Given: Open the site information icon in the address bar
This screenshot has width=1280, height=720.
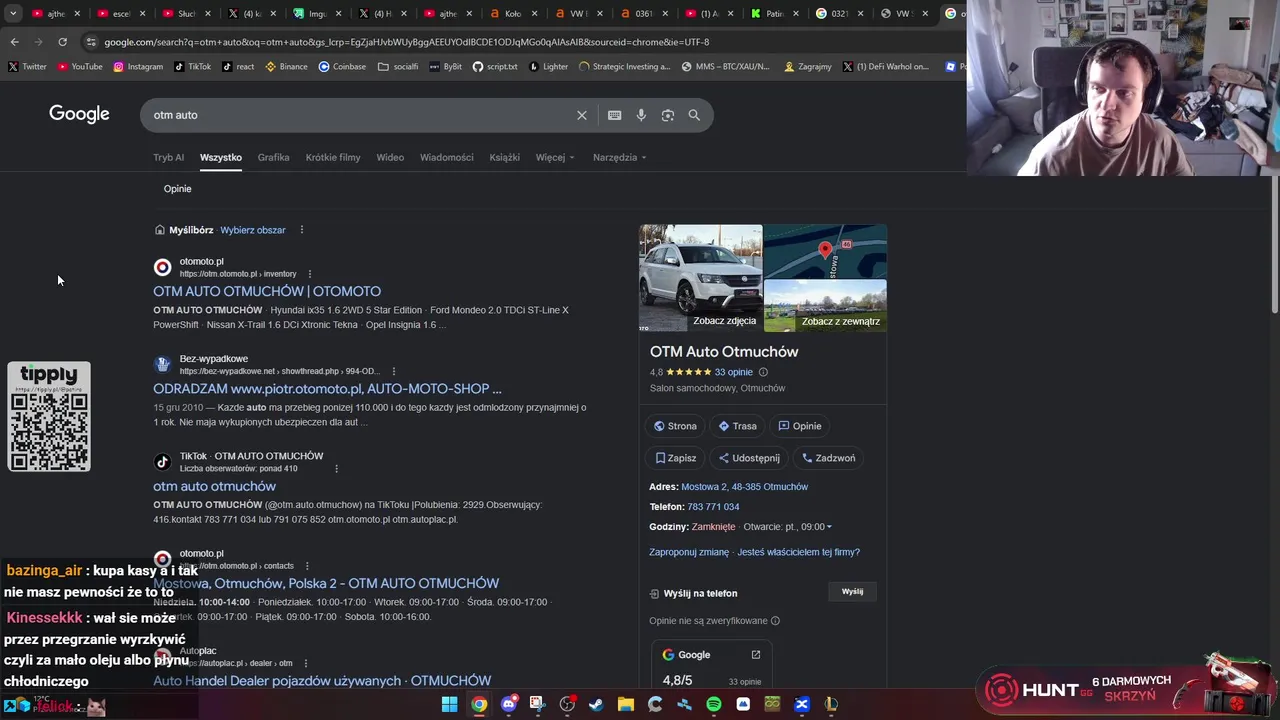Looking at the screenshot, I should [x=91, y=42].
